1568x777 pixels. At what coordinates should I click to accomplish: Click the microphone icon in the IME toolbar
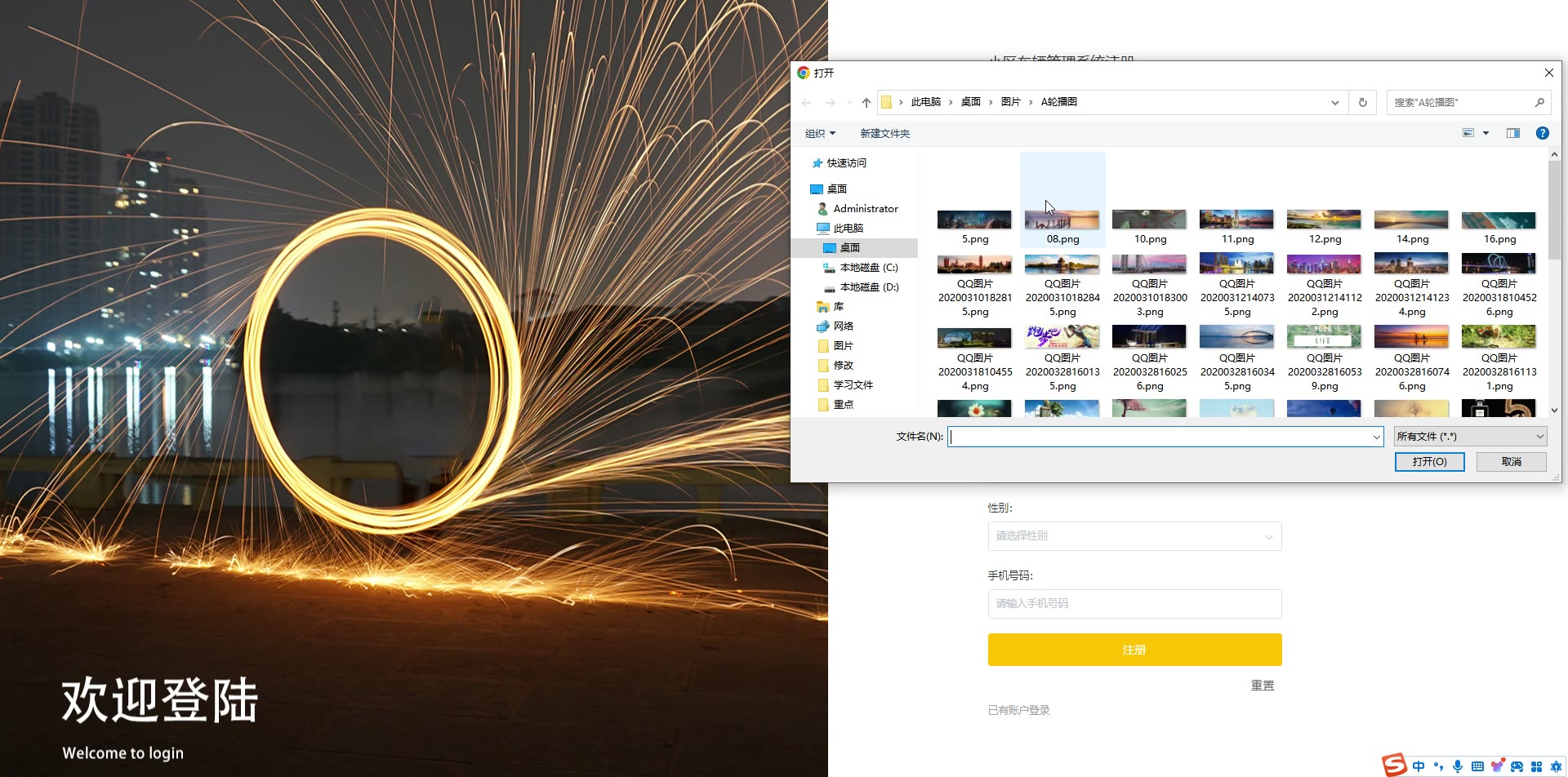pyautogui.click(x=1458, y=766)
